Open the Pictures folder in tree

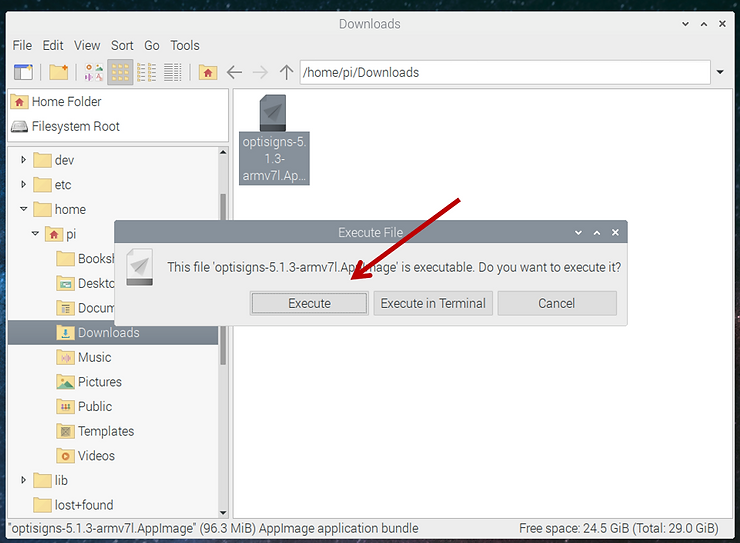[x=100, y=382]
